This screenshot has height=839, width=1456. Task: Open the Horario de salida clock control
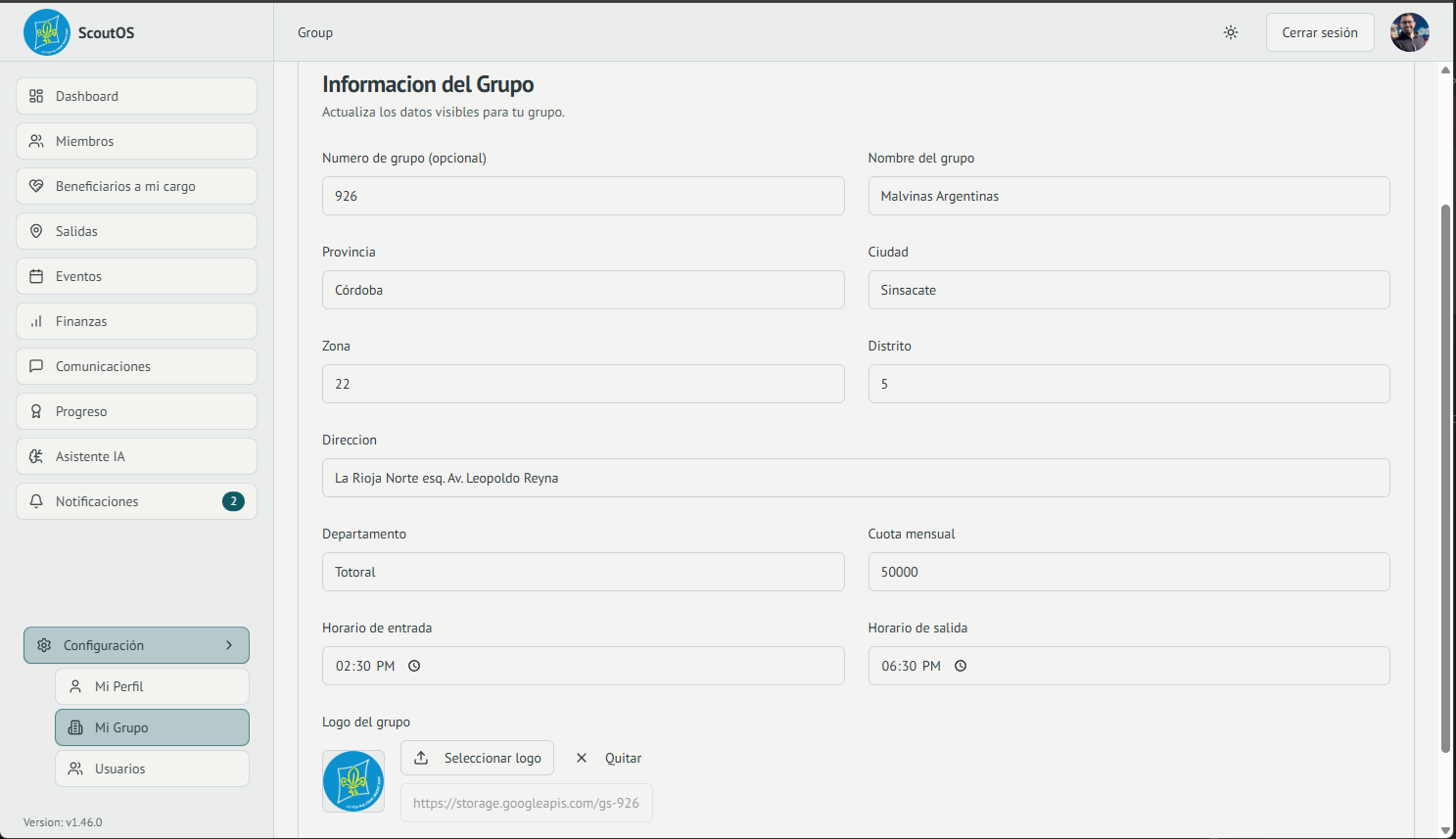point(960,665)
